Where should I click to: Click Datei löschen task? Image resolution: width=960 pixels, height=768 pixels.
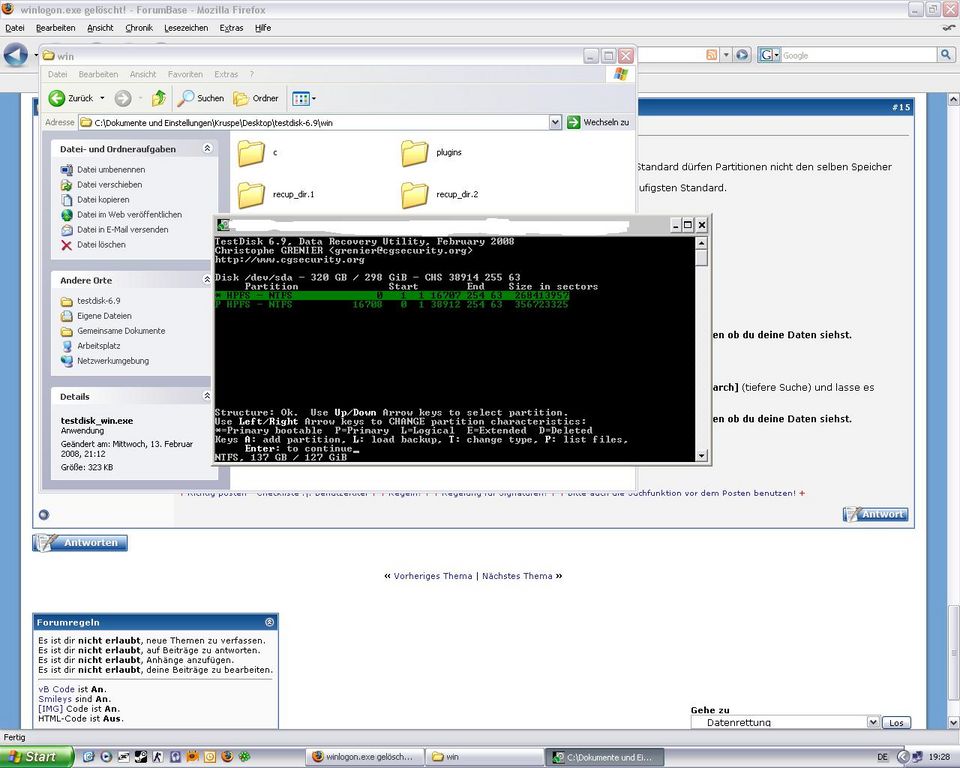pos(93,244)
